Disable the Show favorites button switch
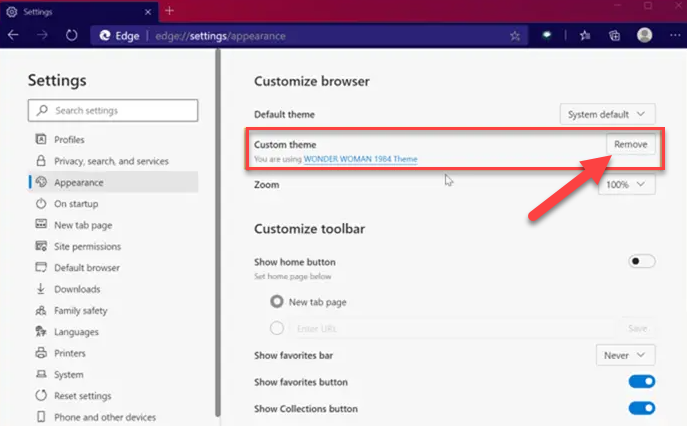This screenshot has height=426, width=687. click(641, 381)
